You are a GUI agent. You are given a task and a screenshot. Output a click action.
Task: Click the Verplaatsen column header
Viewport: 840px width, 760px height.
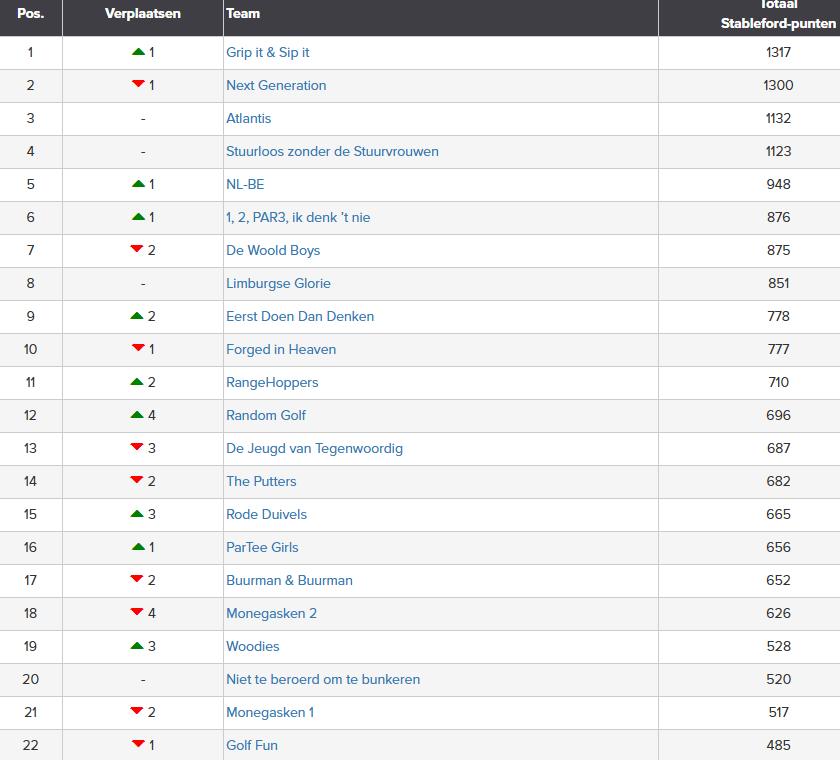coord(143,14)
